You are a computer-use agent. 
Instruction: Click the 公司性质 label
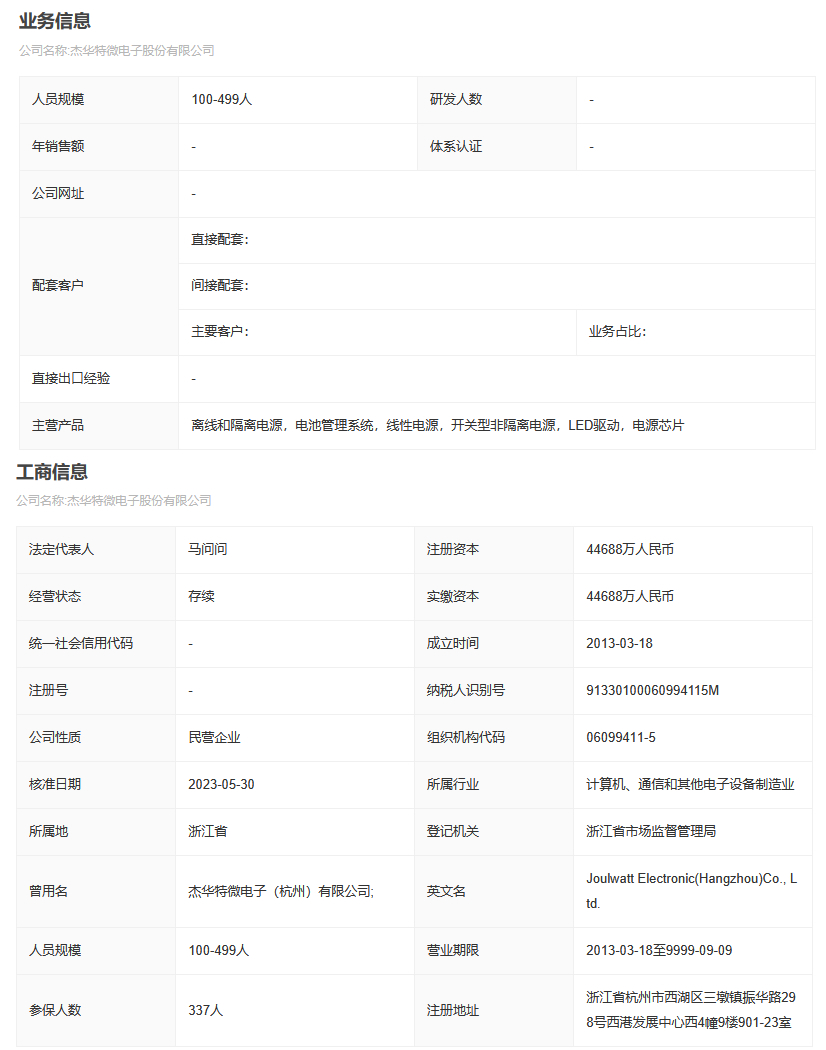click(55, 737)
